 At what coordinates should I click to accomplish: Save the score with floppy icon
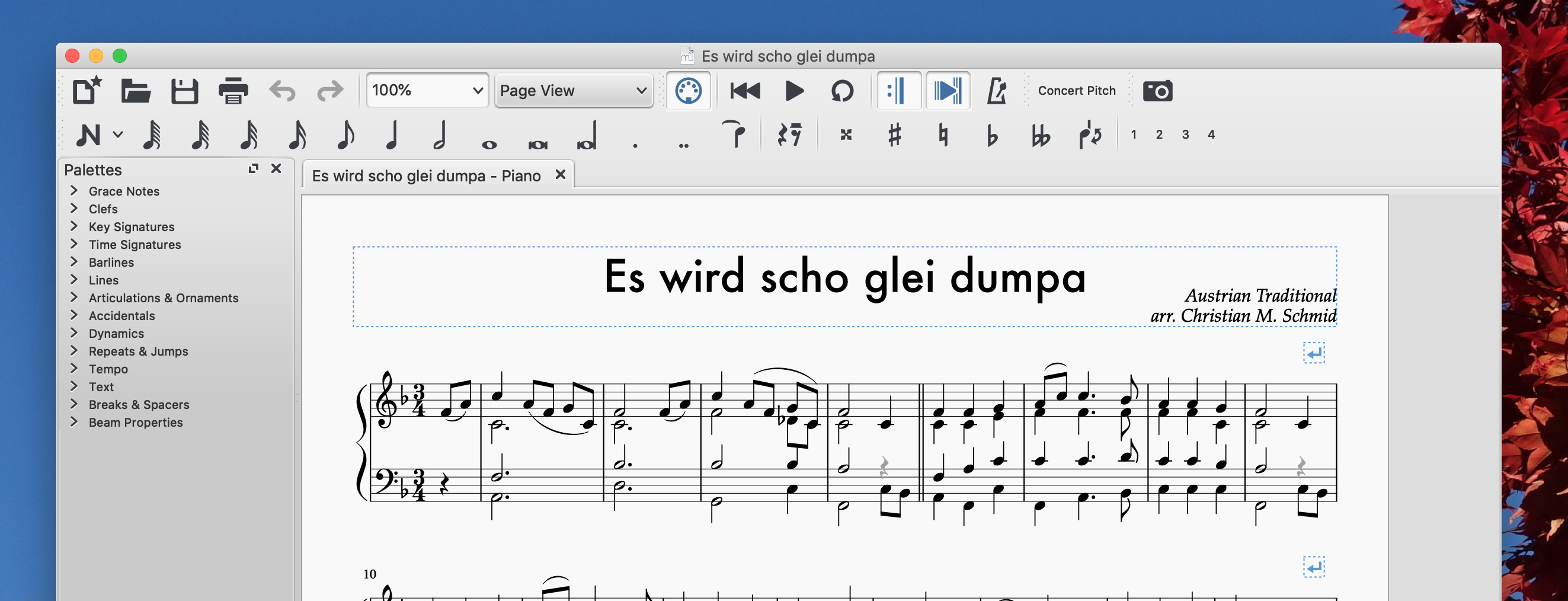click(184, 91)
